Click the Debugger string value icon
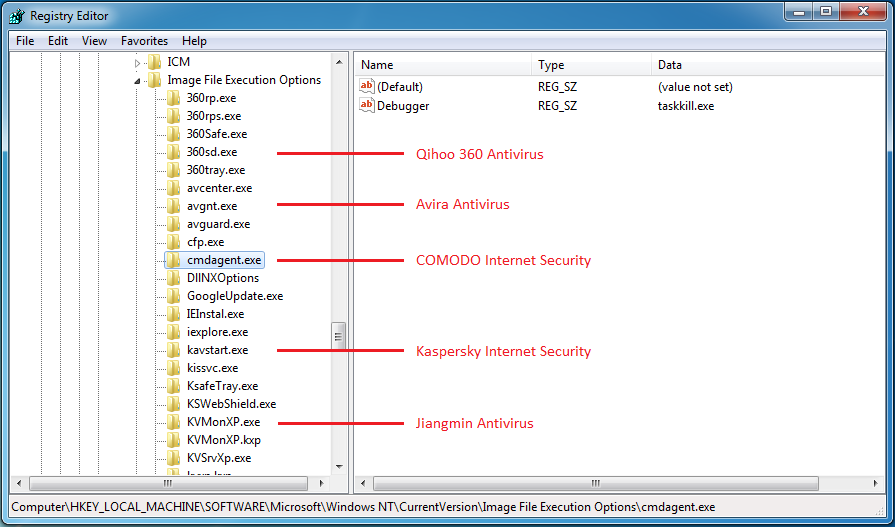 pyautogui.click(x=366, y=105)
